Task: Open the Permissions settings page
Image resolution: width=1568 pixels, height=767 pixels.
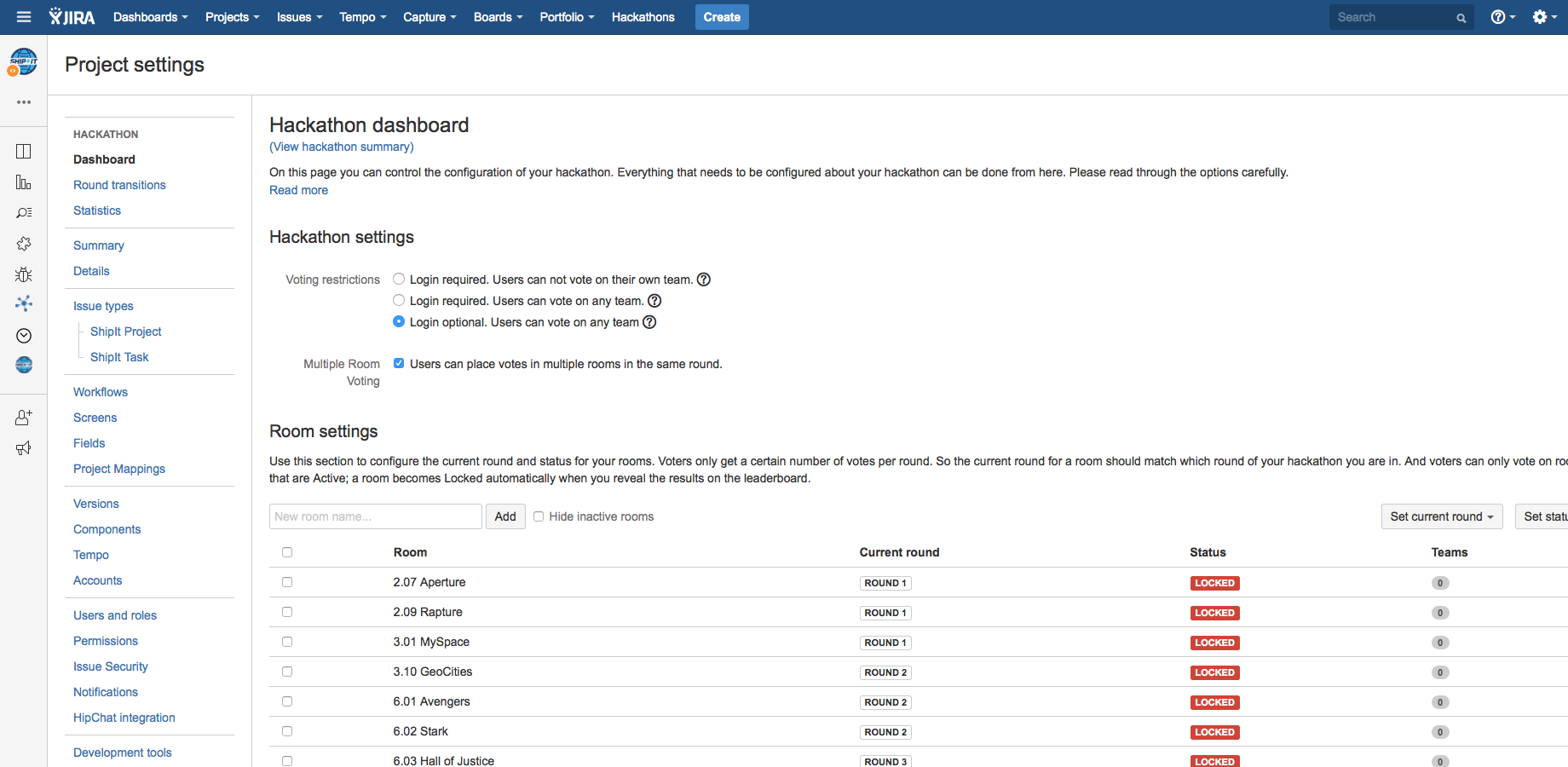Action: [x=106, y=641]
